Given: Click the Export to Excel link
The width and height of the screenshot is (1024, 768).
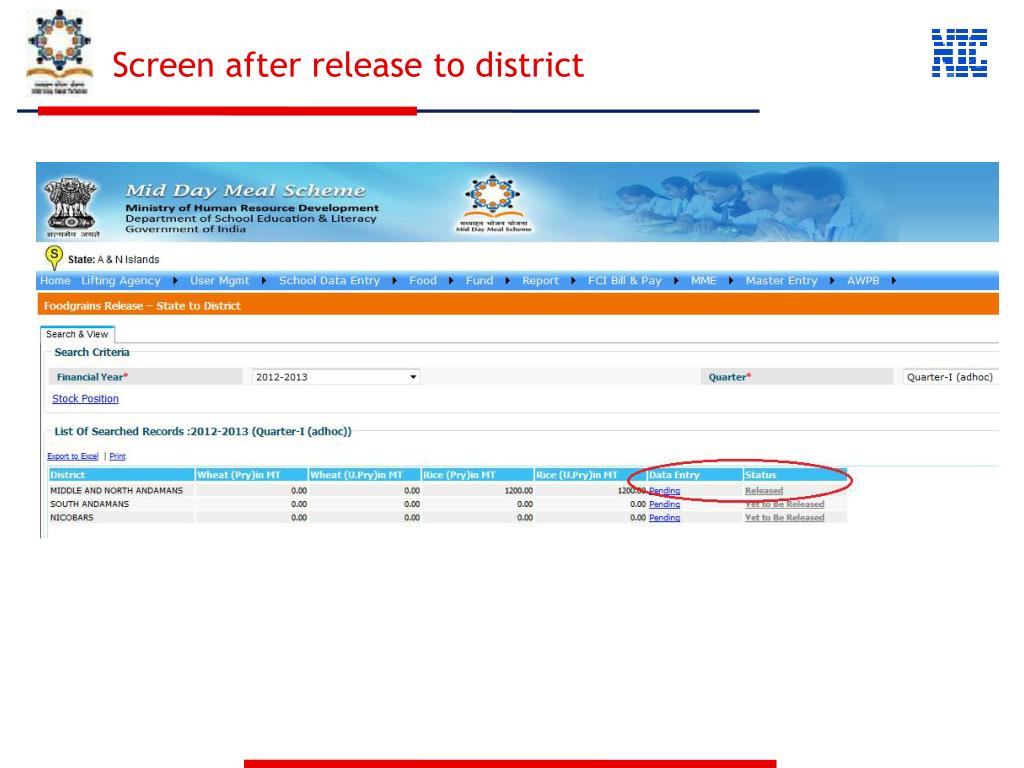Looking at the screenshot, I should pos(72,456).
